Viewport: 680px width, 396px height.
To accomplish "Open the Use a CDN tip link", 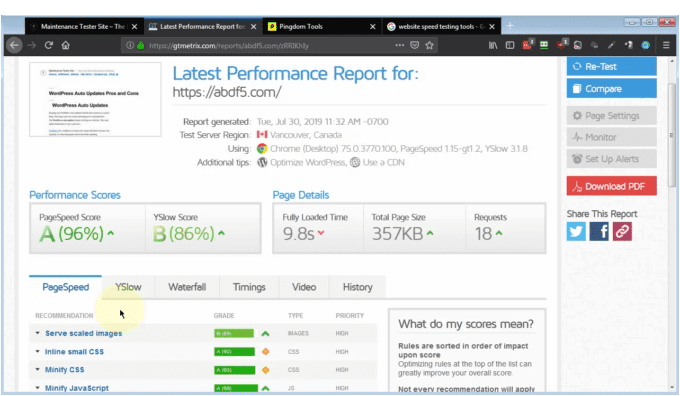I will 383,163.
